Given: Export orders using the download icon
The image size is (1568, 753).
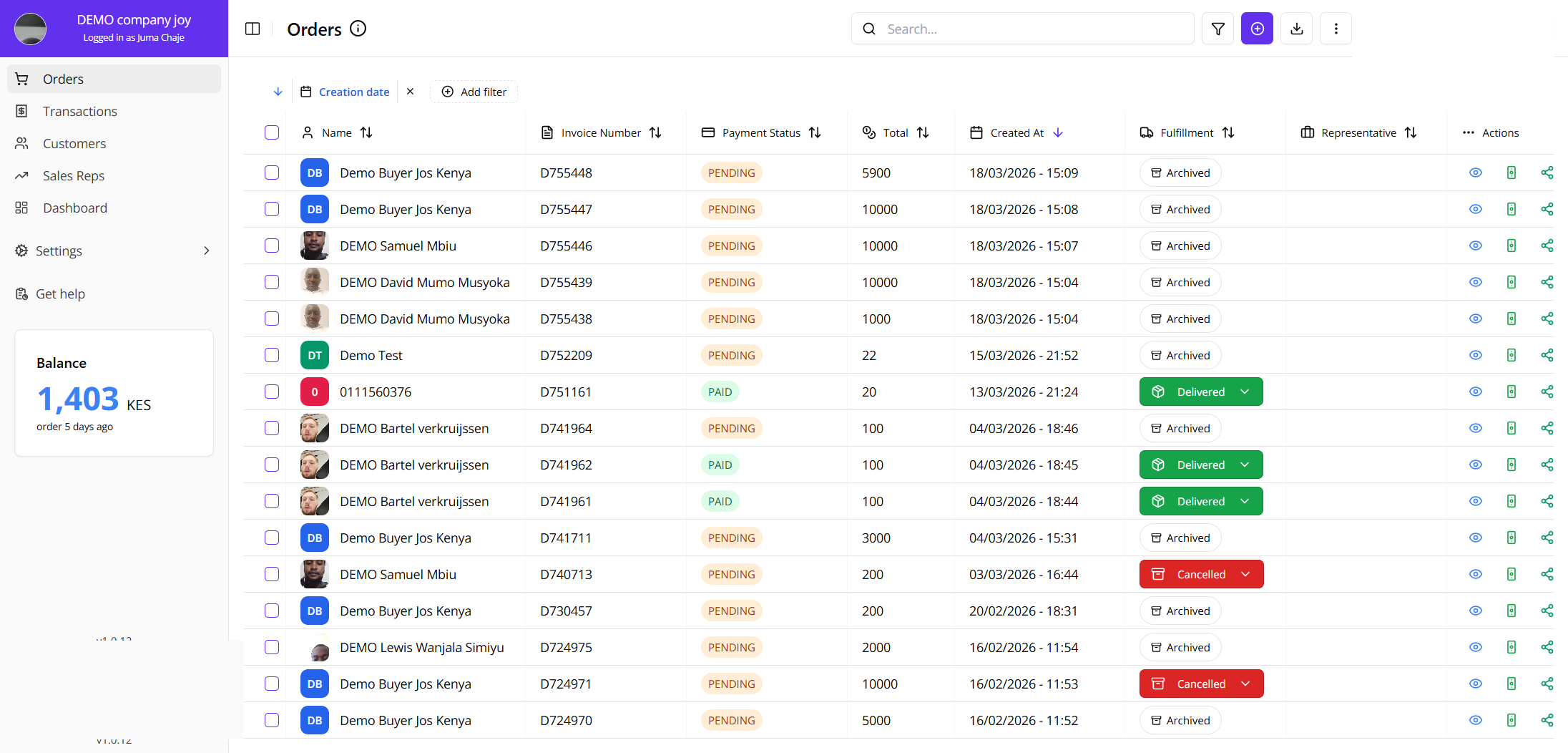Looking at the screenshot, I should click(x=1296, y=29).
